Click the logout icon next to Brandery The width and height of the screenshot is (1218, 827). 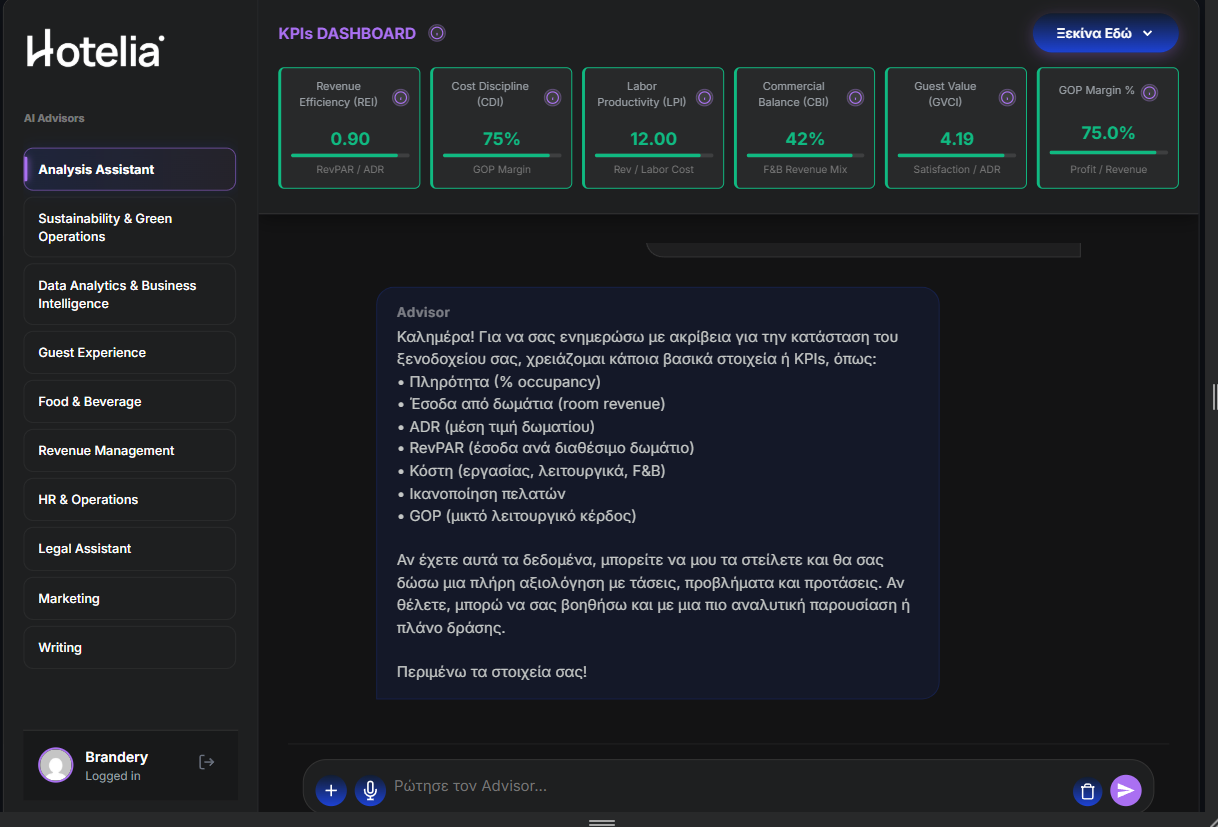[207, 762]
